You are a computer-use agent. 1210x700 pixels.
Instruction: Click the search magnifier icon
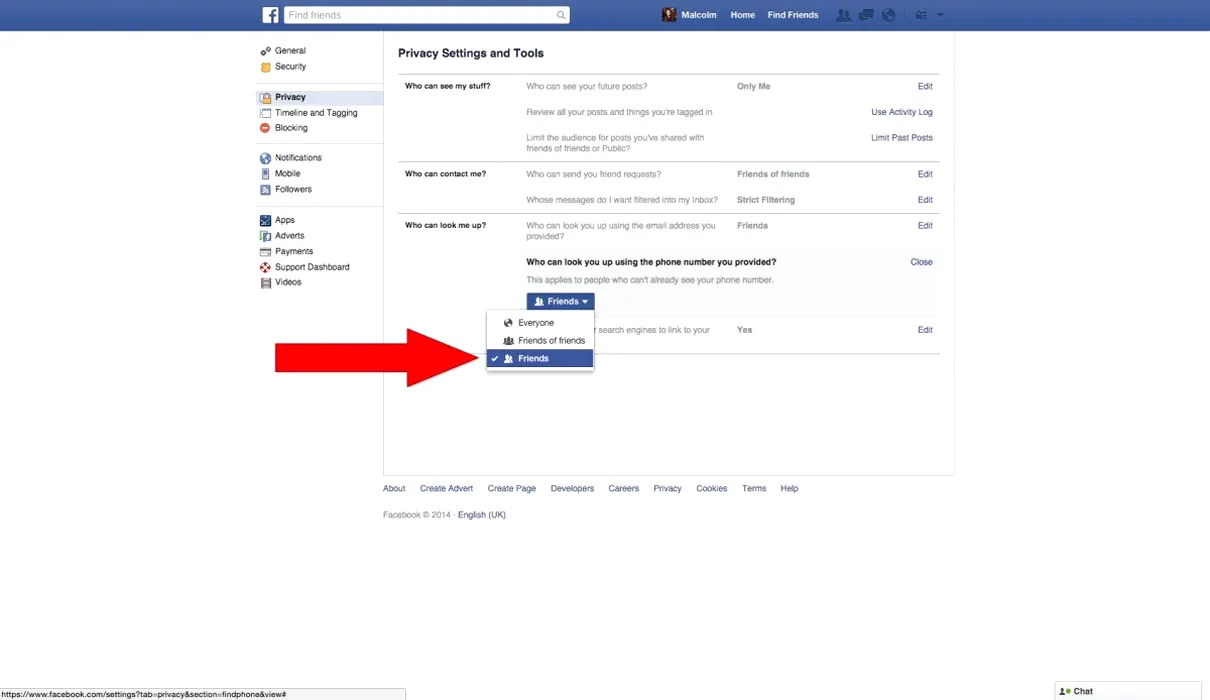pyautogui.click(x=561, y=15)
